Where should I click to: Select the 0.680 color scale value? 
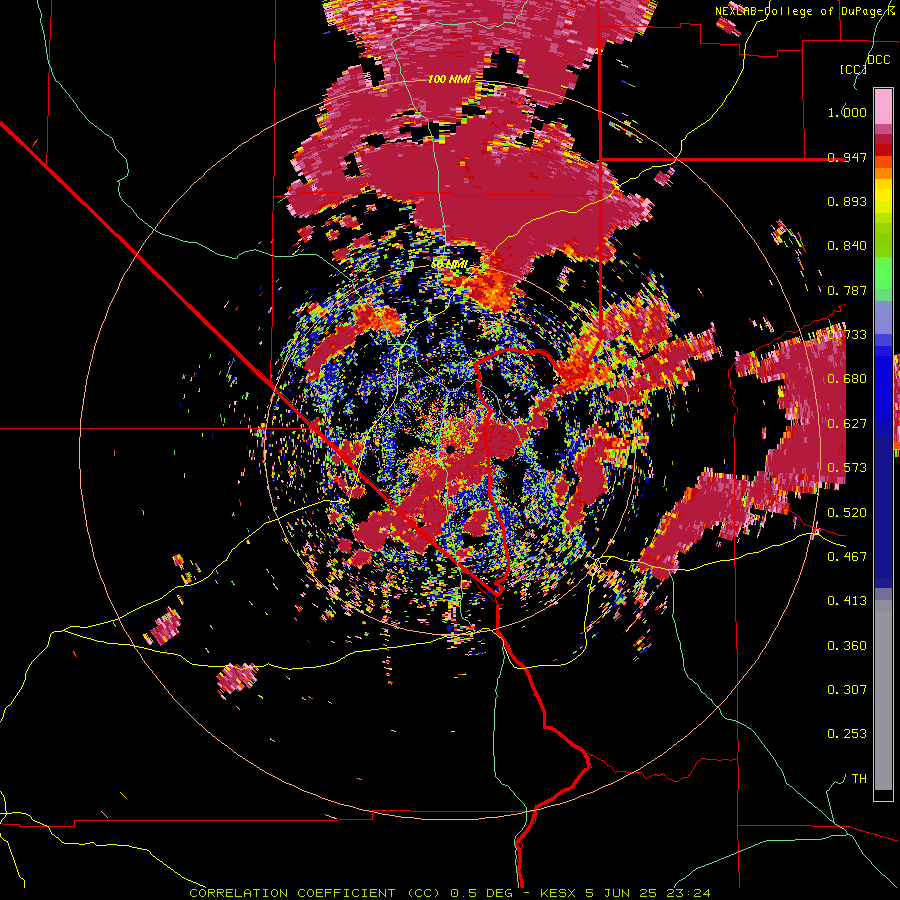(x=847, y=379)
